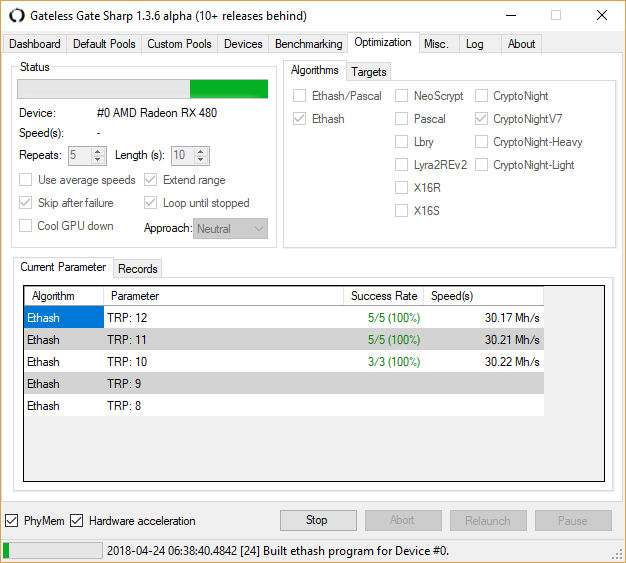Show the Records tab
The image size is (626, 563).
pyautogui.click(x=138, y=269)
